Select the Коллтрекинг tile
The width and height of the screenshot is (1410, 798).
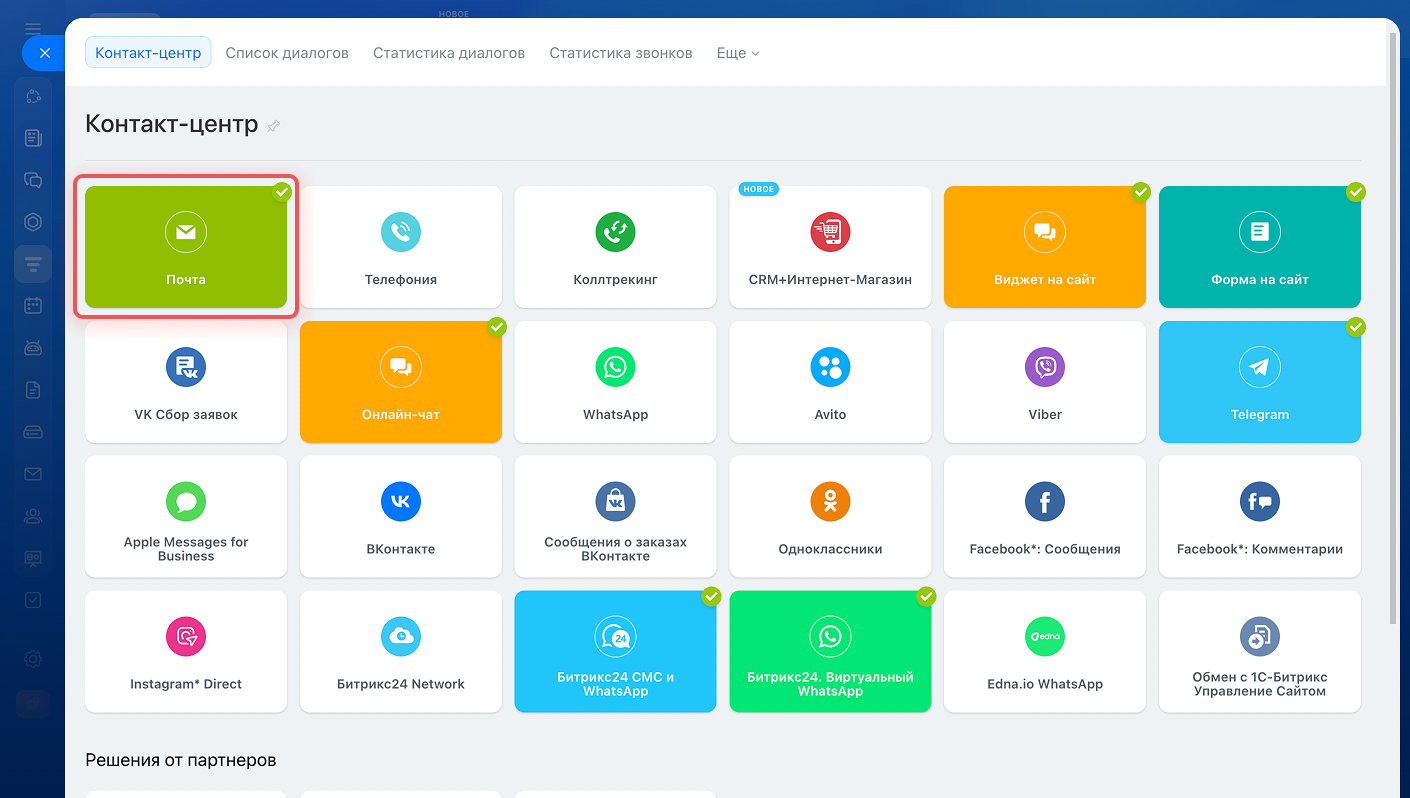pos(615,247)
